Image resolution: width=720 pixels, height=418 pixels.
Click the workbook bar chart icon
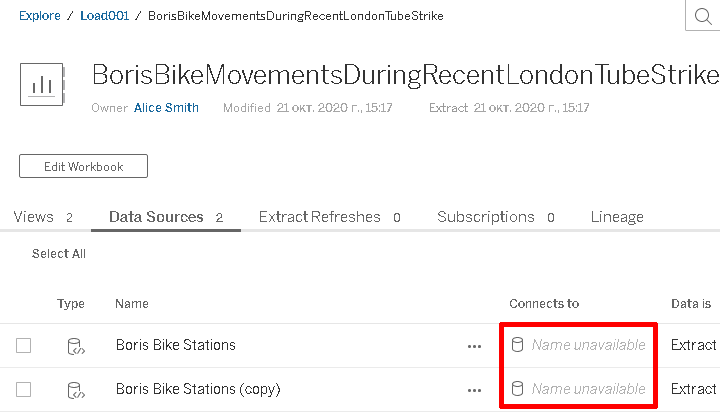[x=42, y=85]
